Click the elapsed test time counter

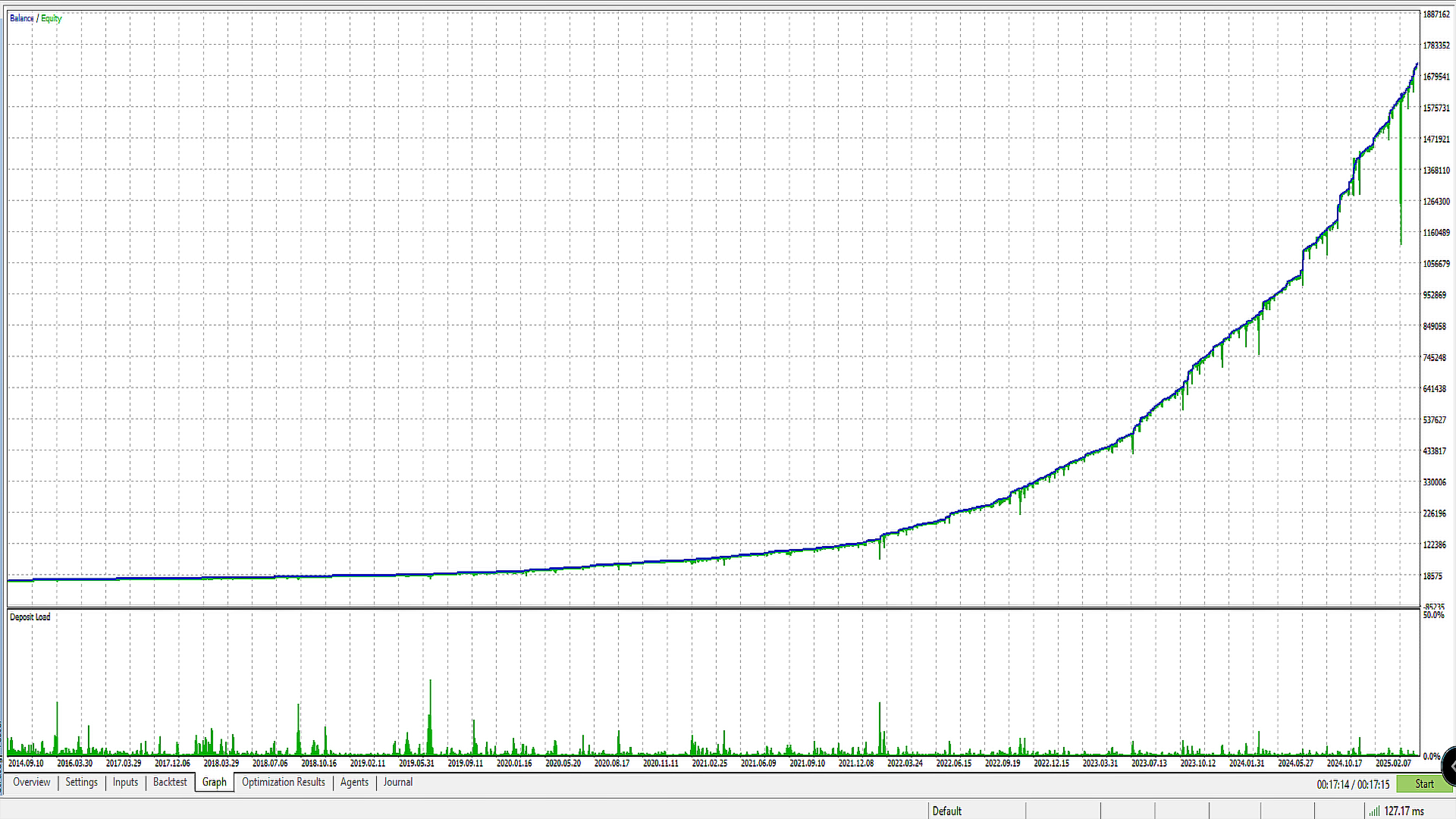coord(1353,784)
